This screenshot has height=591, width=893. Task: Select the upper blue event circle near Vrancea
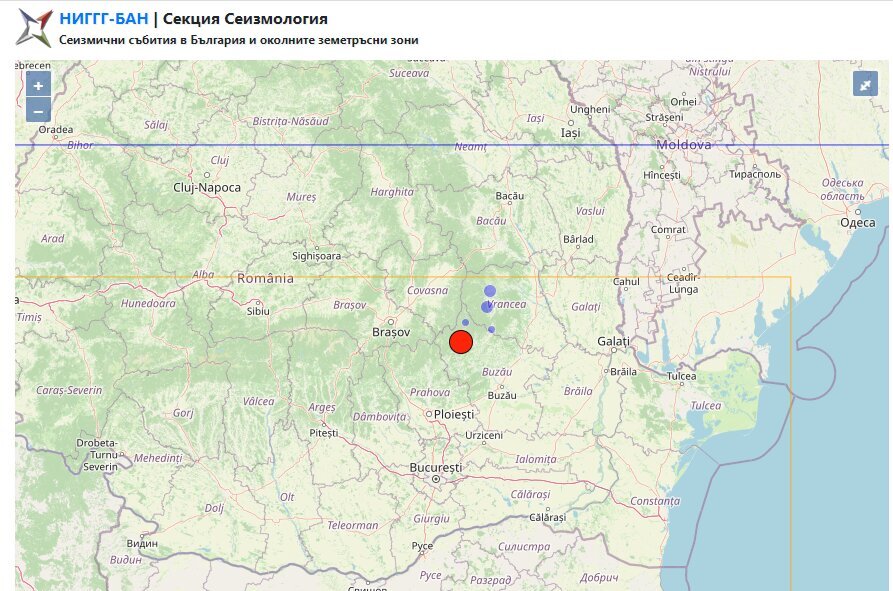[490, 291]
